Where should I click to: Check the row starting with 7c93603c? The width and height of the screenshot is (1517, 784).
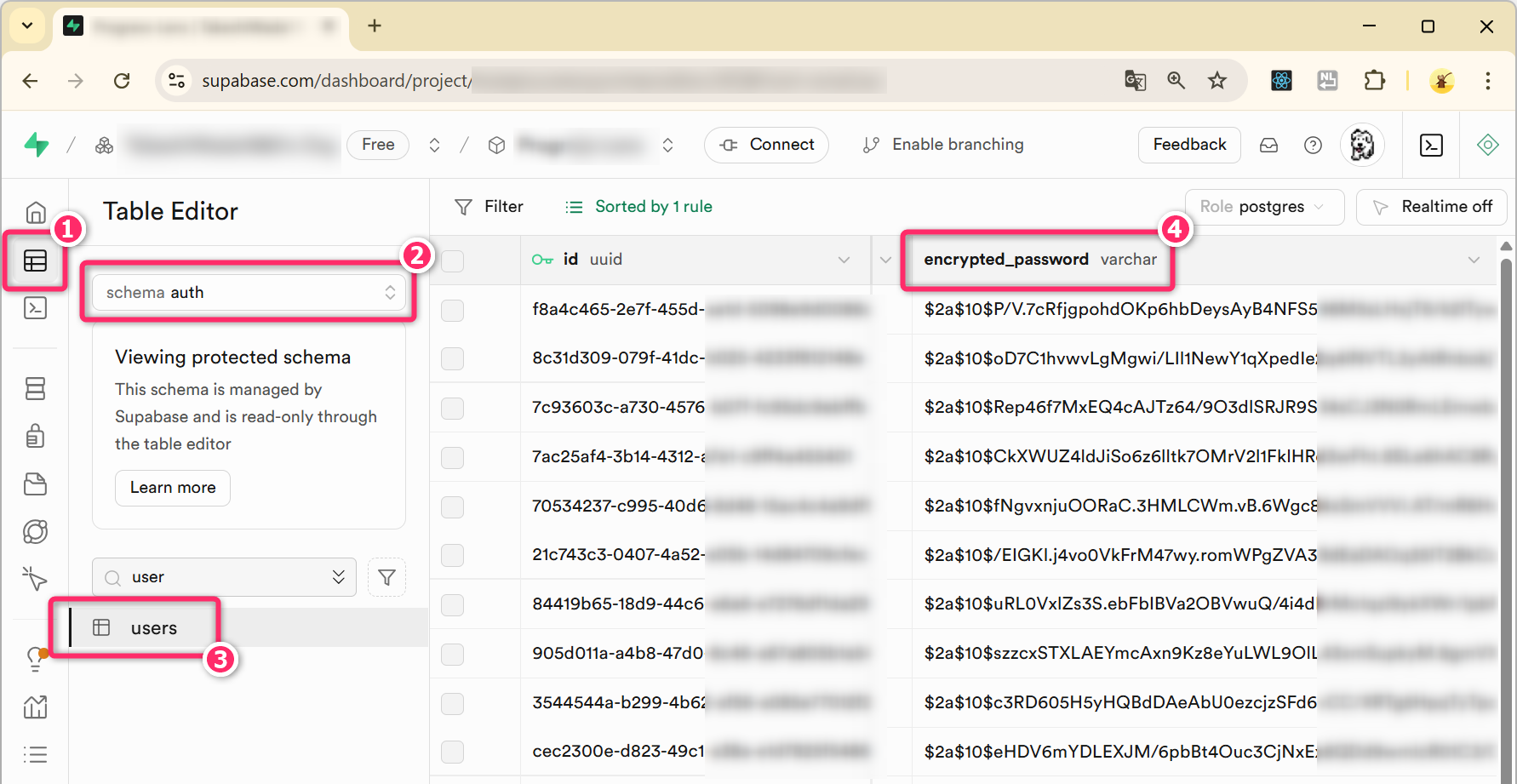[453, 409]
